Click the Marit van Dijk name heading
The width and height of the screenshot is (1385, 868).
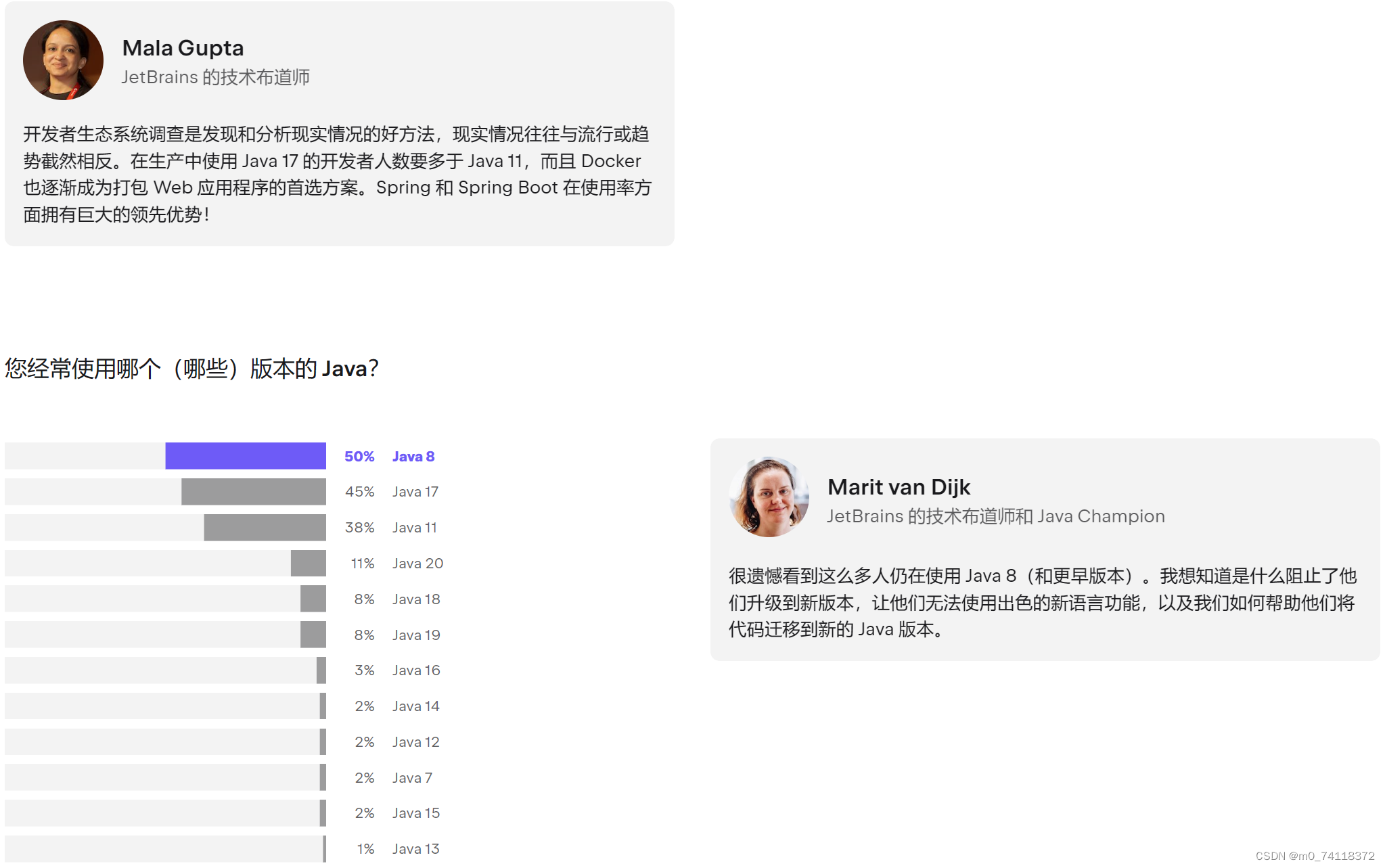899,487
